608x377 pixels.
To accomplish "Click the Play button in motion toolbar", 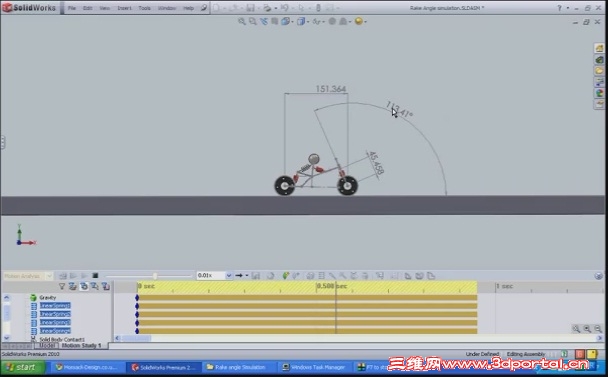I will click(x=84, y=276).
